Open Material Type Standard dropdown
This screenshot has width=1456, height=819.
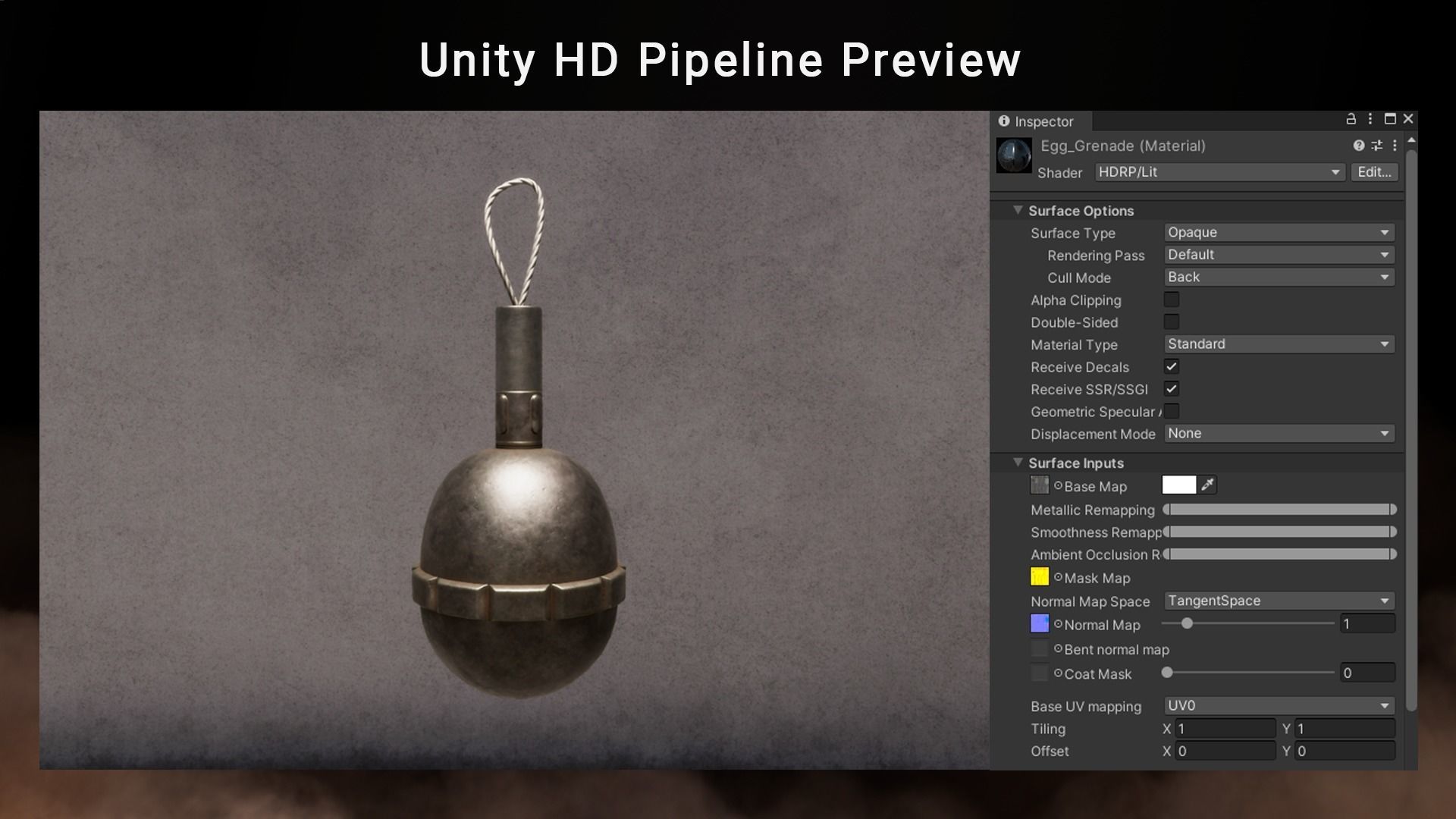[1279, 344]
